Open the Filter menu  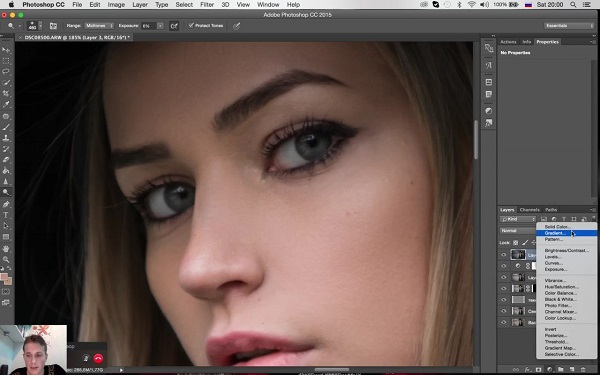point(207,5)
